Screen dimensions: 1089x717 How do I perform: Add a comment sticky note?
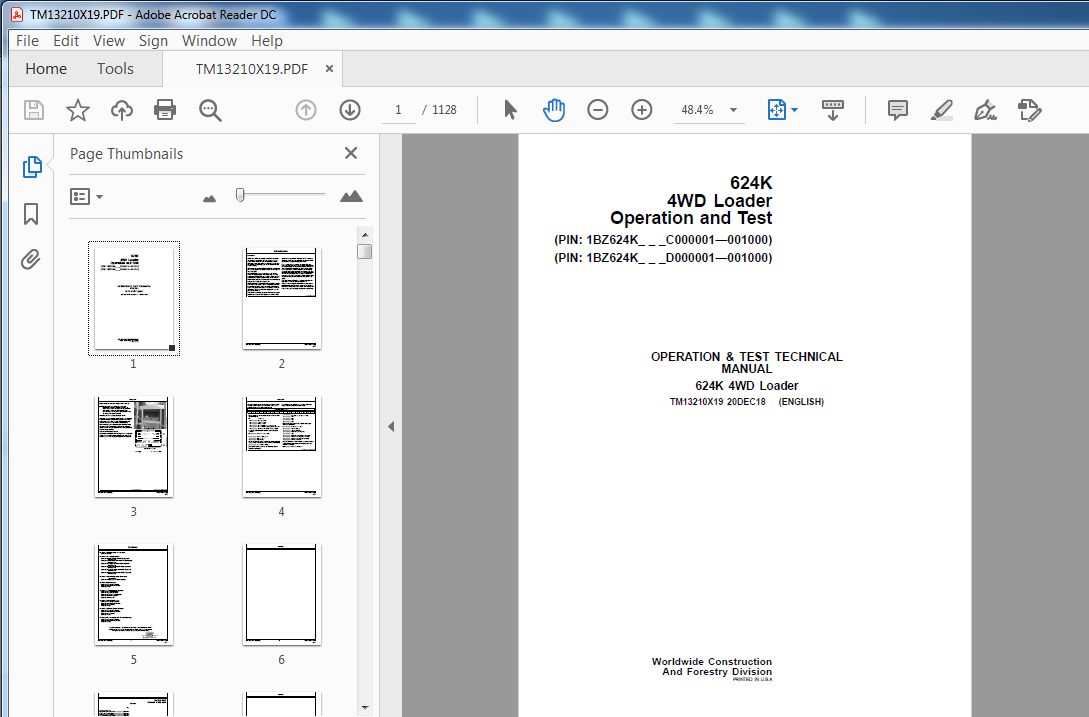coord(897,110)
